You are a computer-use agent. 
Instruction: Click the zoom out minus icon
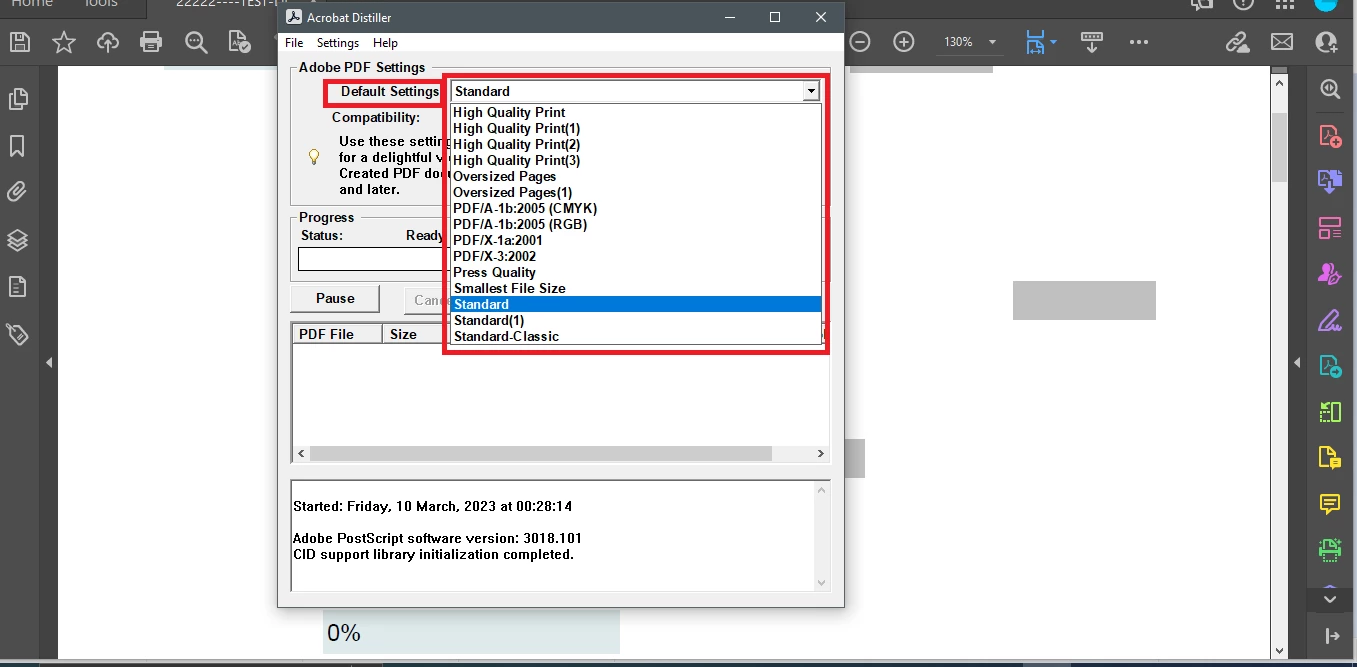[x=860, y=42]
